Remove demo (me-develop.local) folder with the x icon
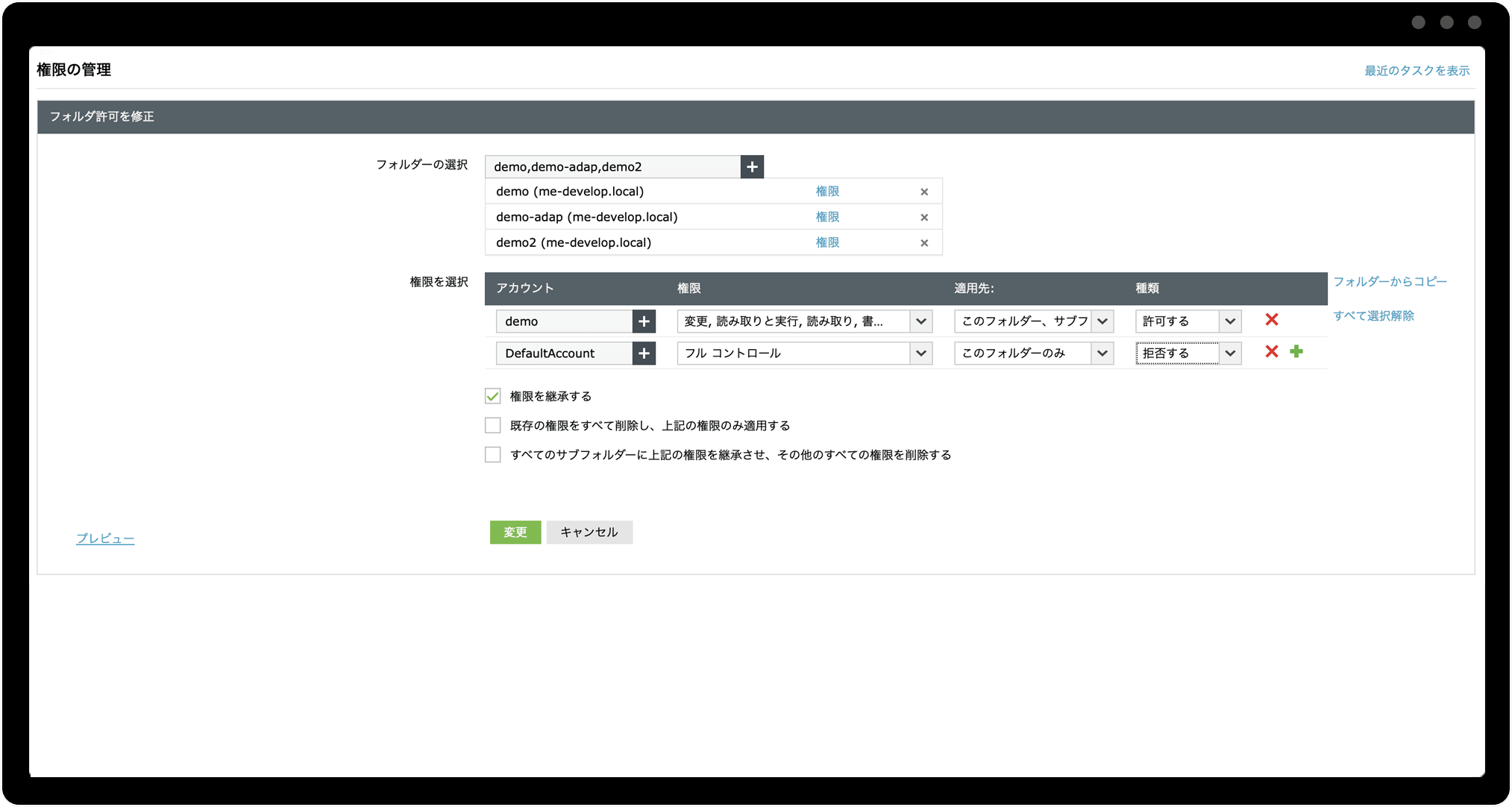This screenshot has height=807, width=1512. tap(924, 192)
